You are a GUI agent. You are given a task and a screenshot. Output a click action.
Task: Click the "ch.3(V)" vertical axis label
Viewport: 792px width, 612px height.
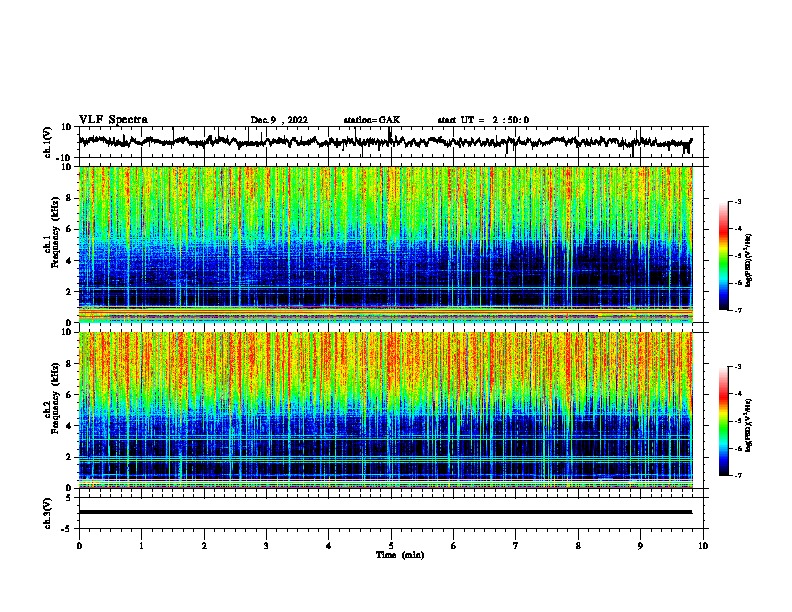[x=48, y=513]
